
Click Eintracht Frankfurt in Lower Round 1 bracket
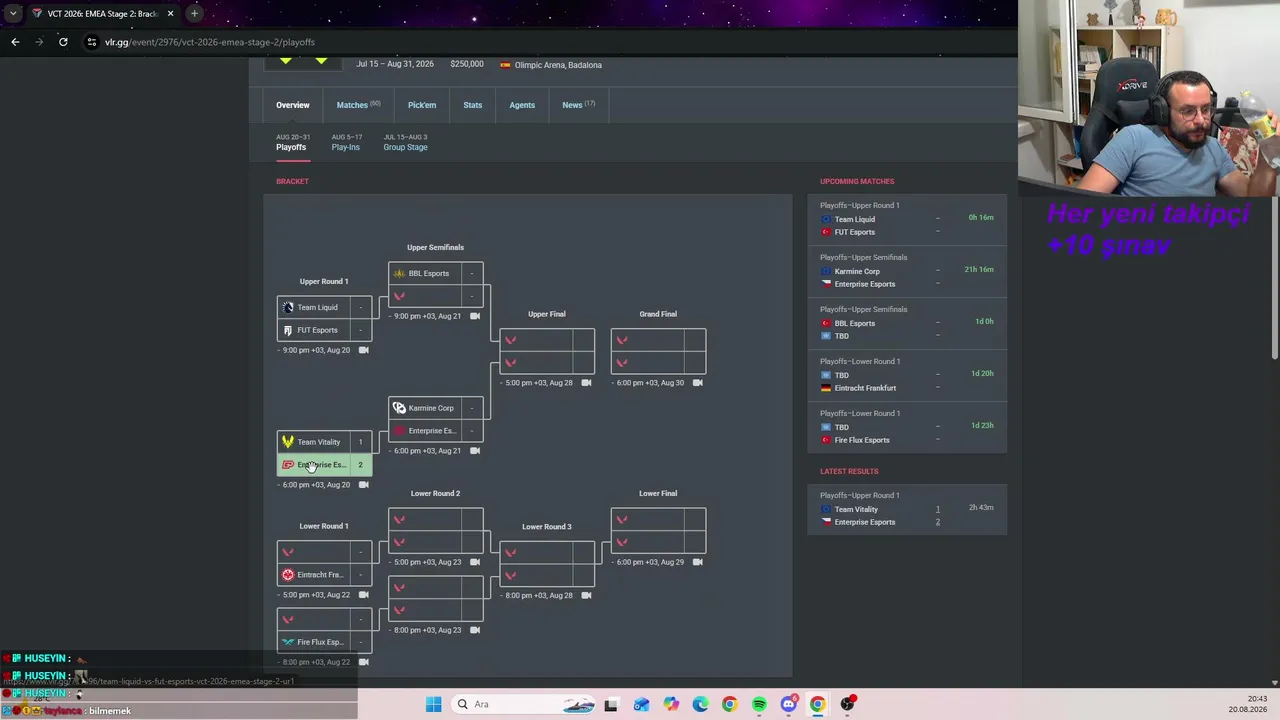pos(324,575)
